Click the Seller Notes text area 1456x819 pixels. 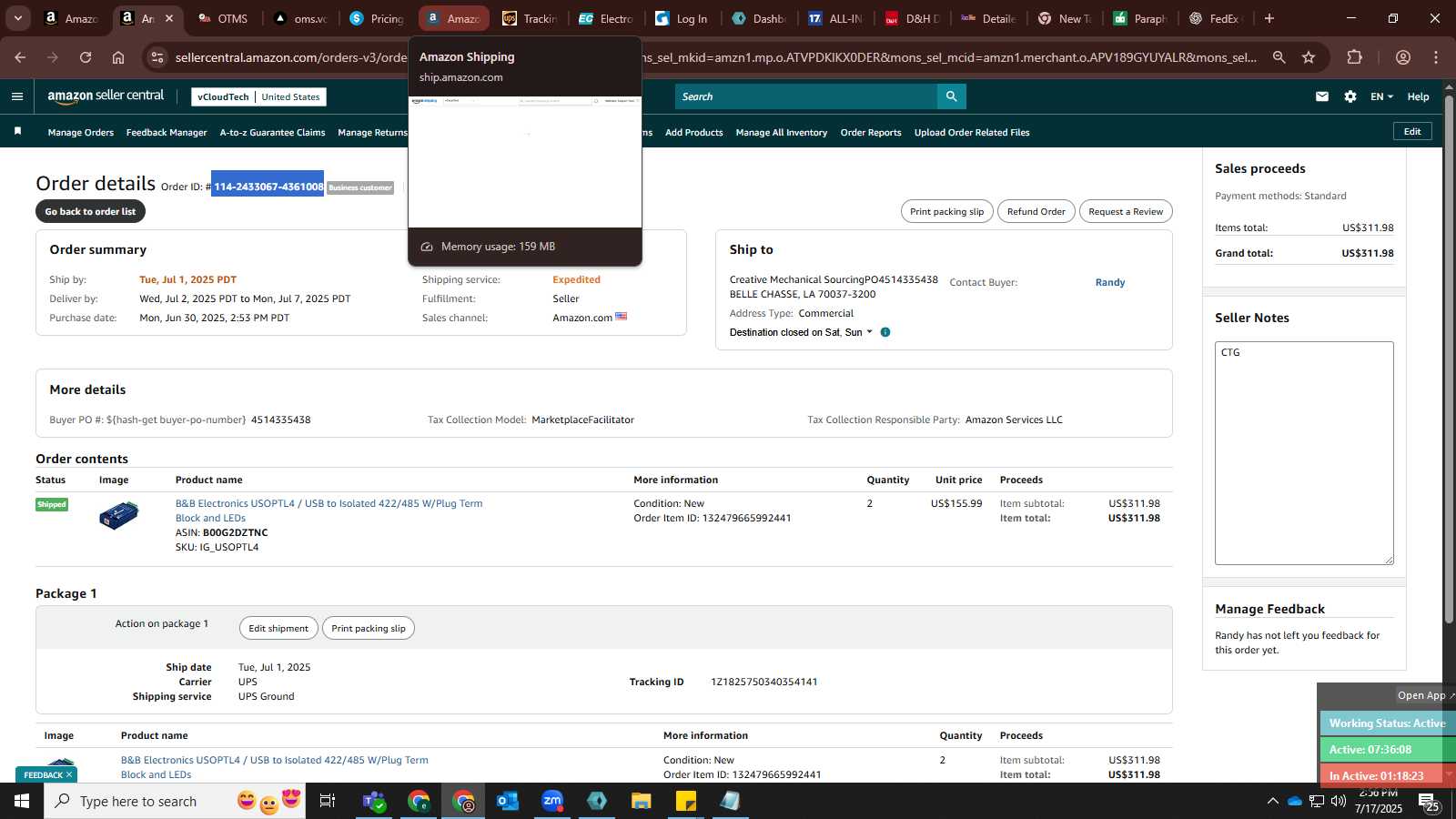1304,453
